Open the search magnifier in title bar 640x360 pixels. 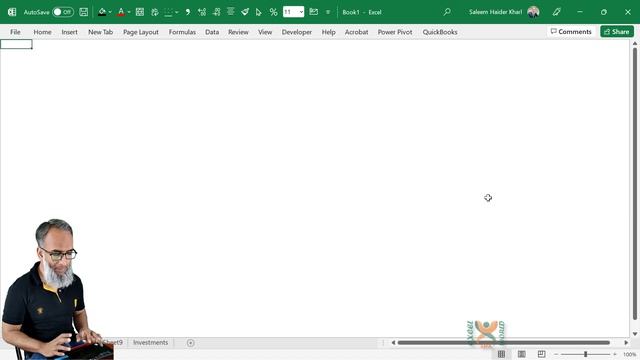447,12
